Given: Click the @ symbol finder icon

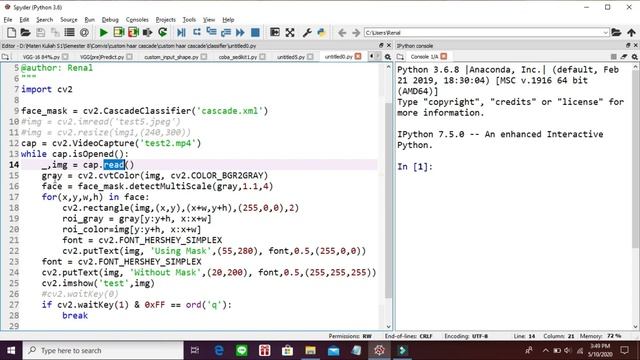Looking at the screenshot, I should (x=84, y=32).
